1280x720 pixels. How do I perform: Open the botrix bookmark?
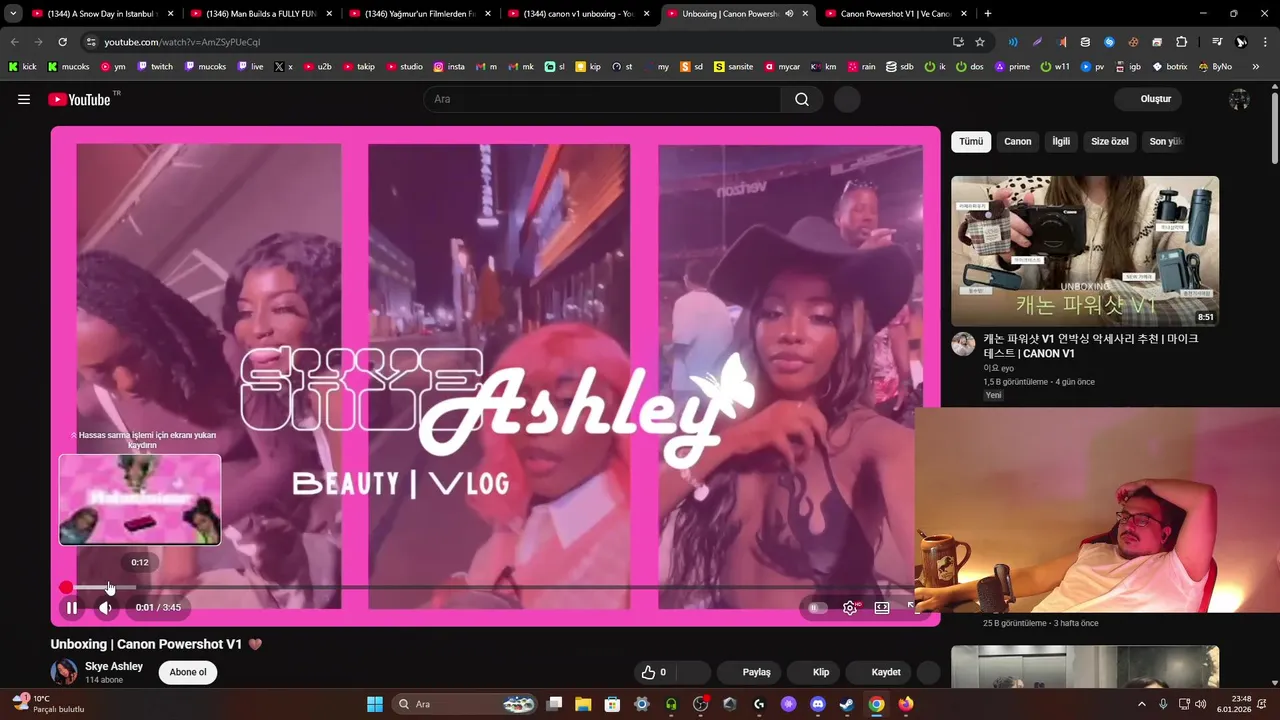coord(1170,67)
